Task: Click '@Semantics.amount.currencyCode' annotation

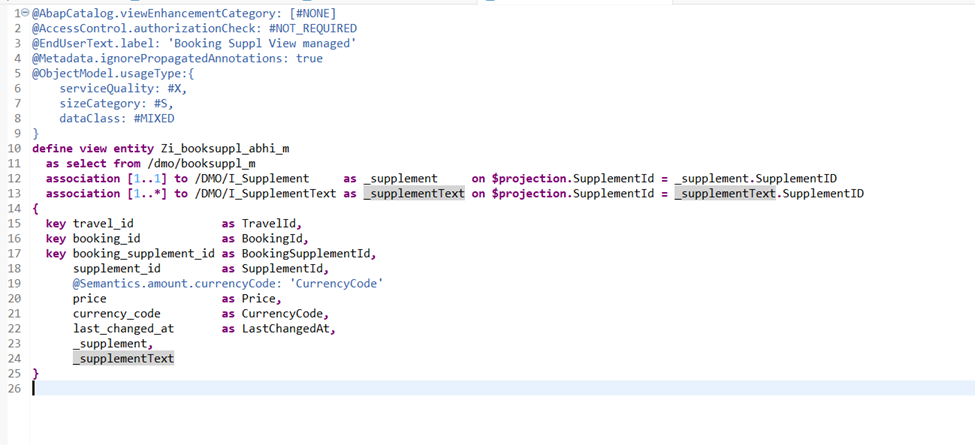Action: point(177,283)
